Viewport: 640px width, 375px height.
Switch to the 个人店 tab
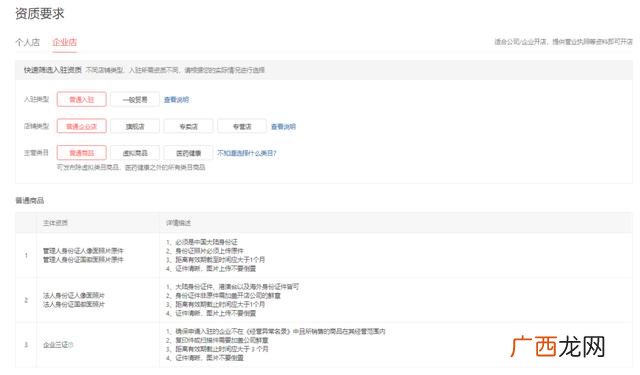[x=27, y=42]
